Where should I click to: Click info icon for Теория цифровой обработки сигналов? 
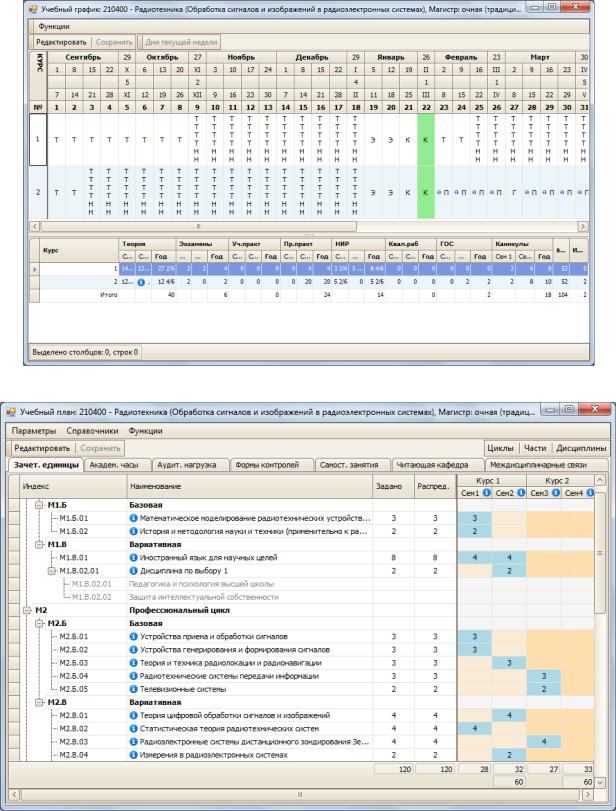[133, 715]
